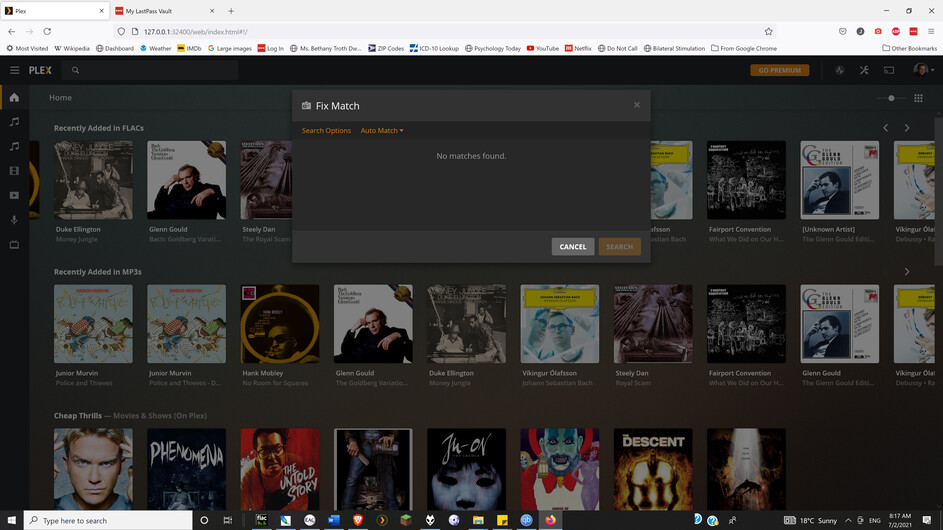
Task: Open the user account avatar menu
Action: [923, 70]
